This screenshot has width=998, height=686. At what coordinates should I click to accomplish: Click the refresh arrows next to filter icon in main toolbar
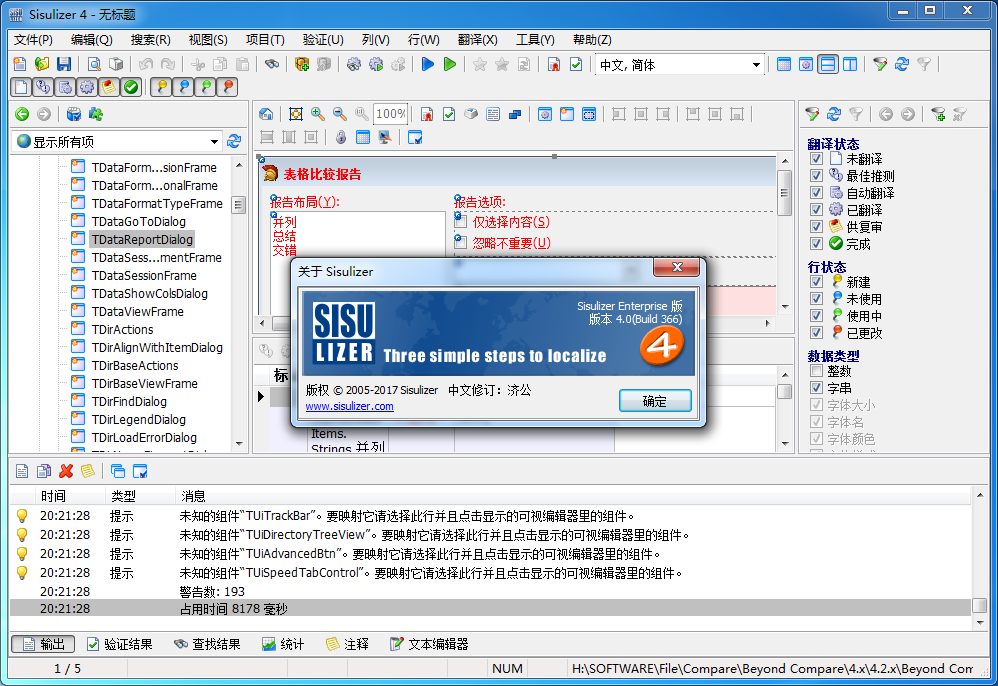[x=902, y=64]
